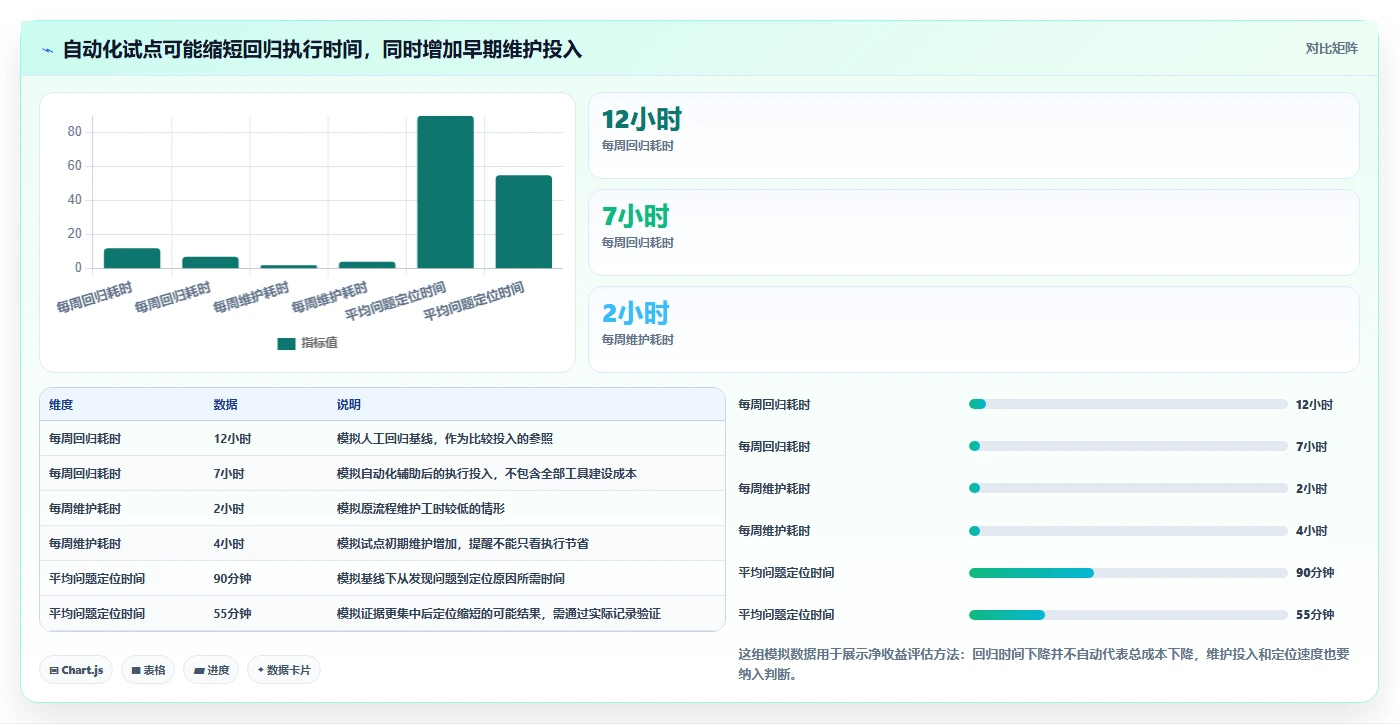Open the 7小时 data card
Screen dimensions: 1399x724
[x=974, y=232]
